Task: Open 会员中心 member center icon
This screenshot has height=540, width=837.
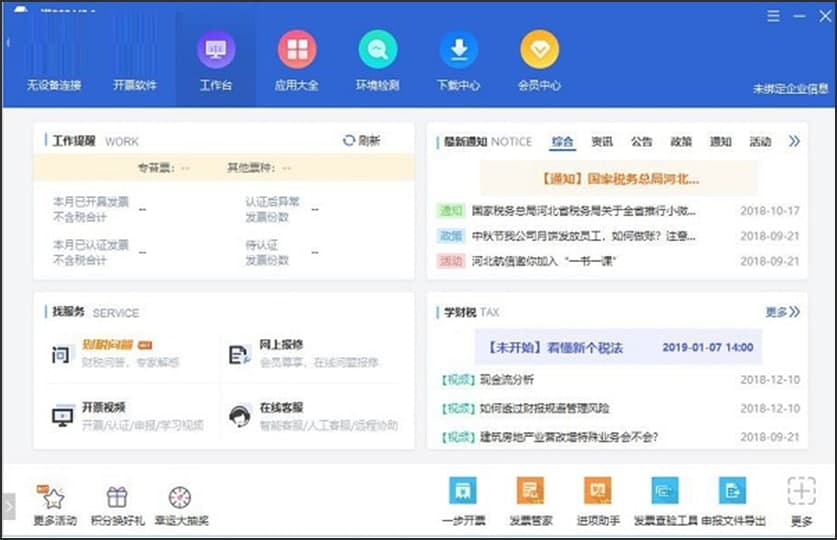Action: click(x=539, y=50)
